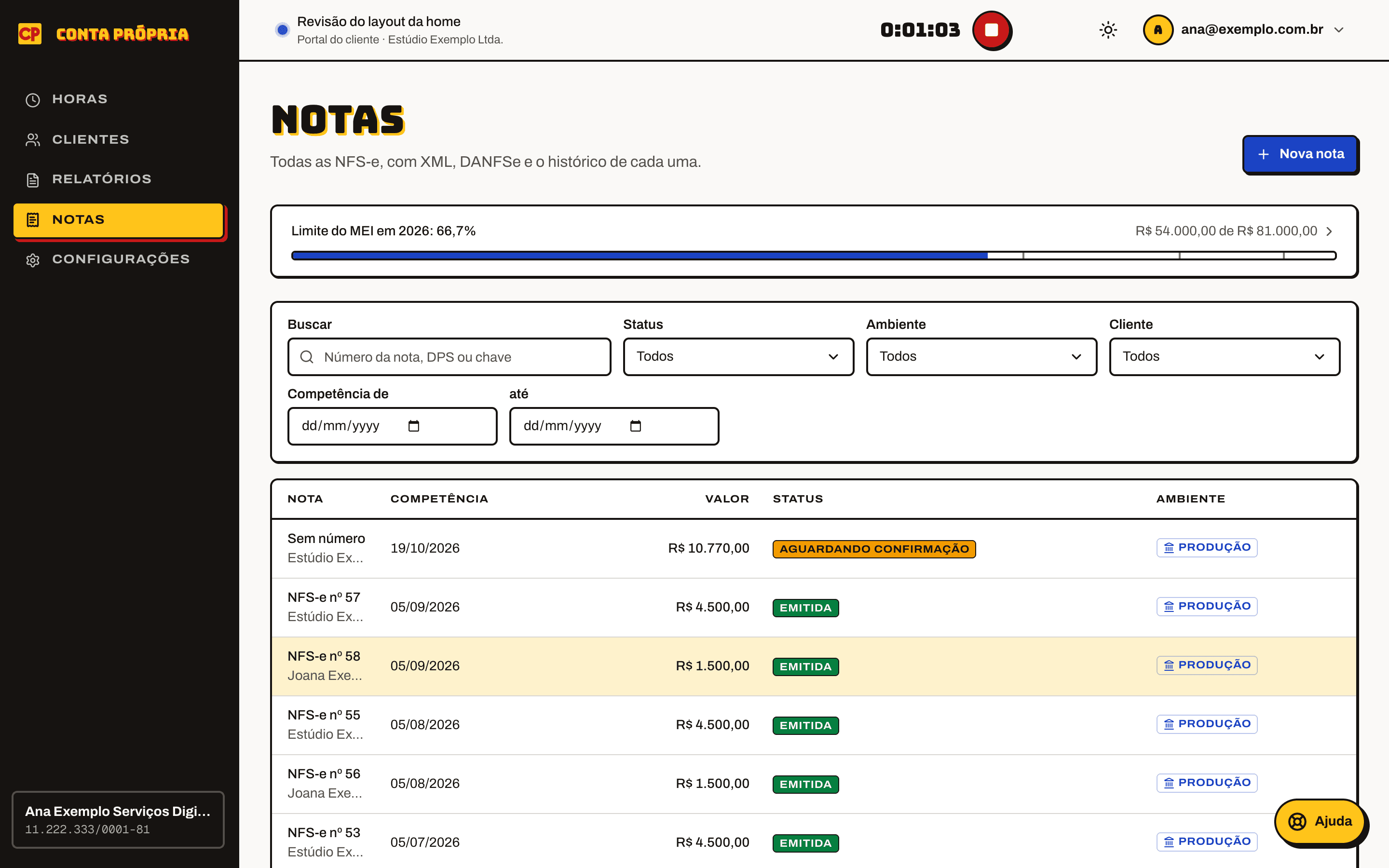
Task: Open MEI limit details chevron
Action: 1329,231
